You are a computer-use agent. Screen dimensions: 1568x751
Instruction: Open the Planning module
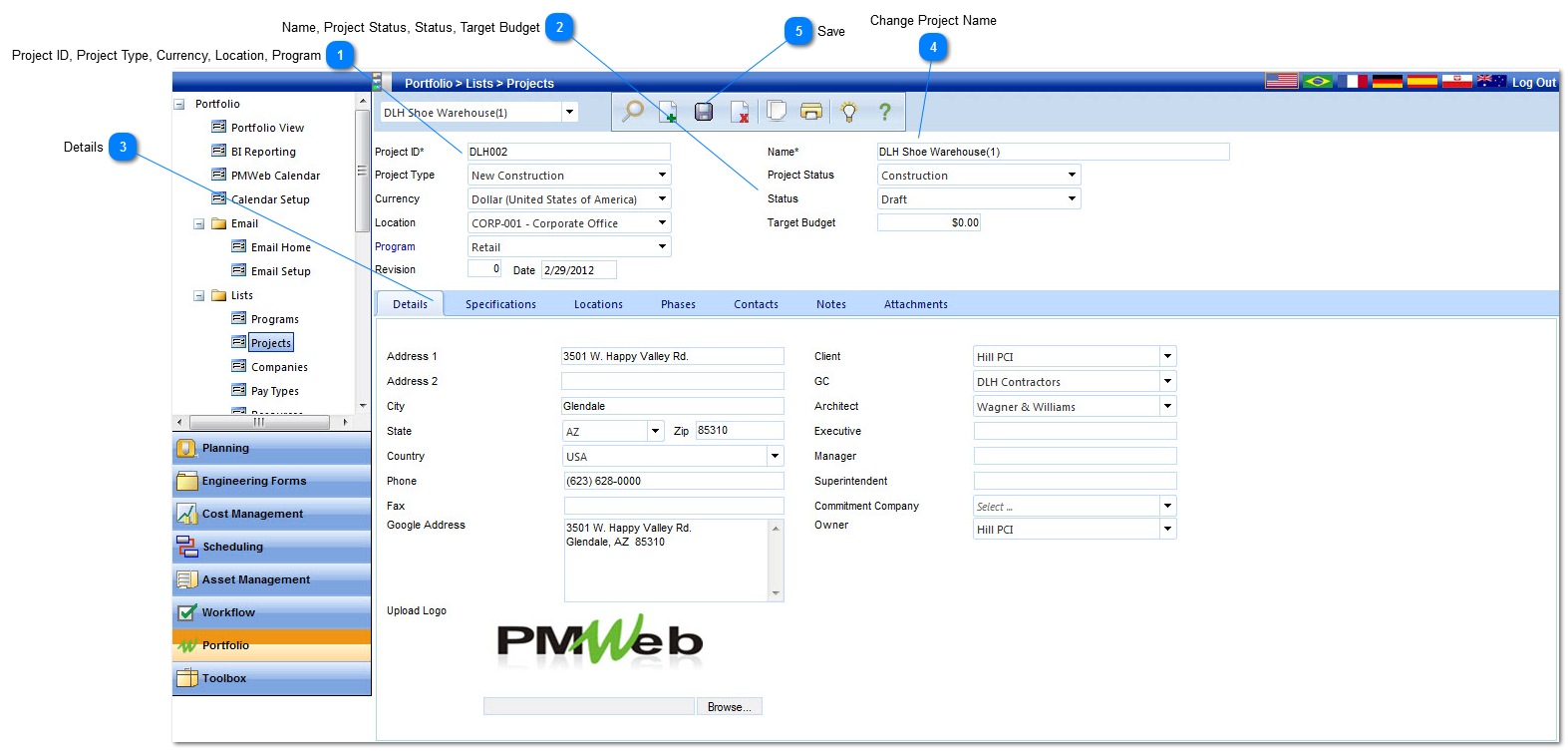click(x=271, y=449)
